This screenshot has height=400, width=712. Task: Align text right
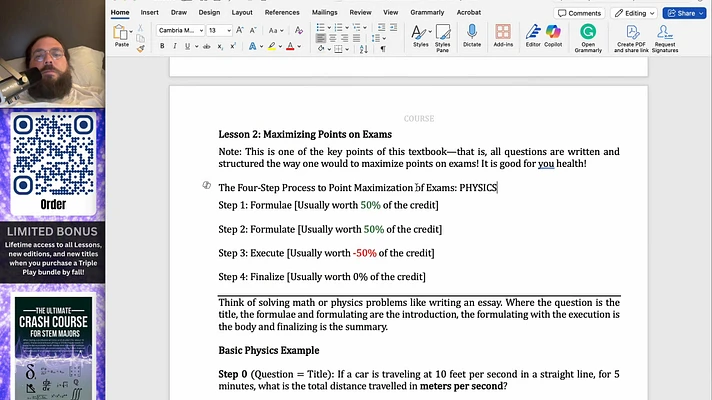(344, 38)
